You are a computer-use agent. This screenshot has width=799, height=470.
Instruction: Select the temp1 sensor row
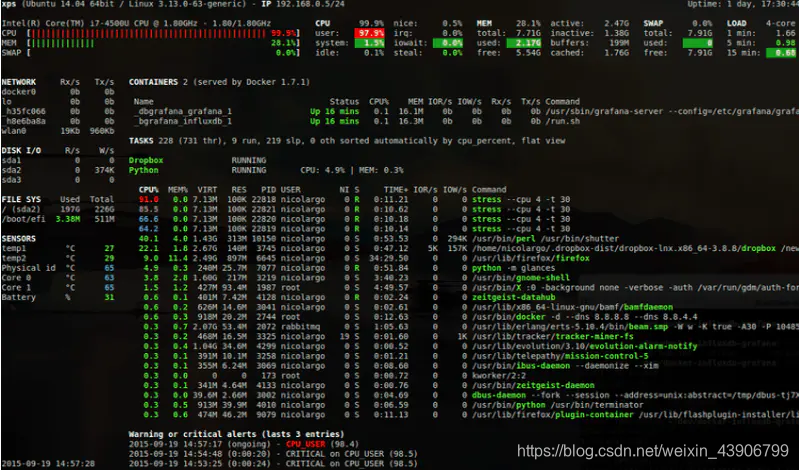[58, 248]
